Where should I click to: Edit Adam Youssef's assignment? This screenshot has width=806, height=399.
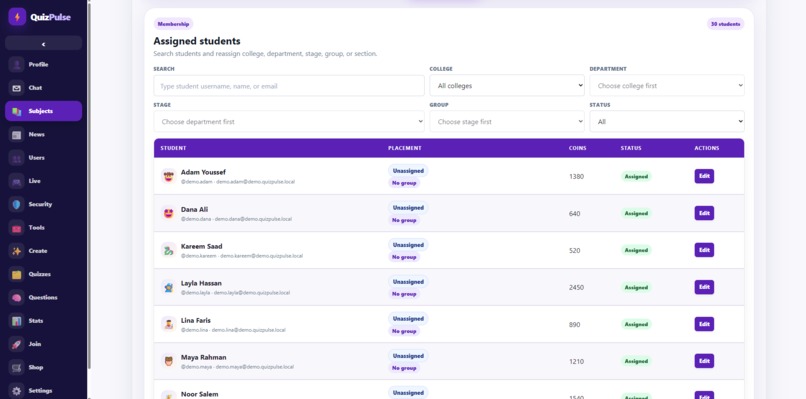tap(704, 176)
